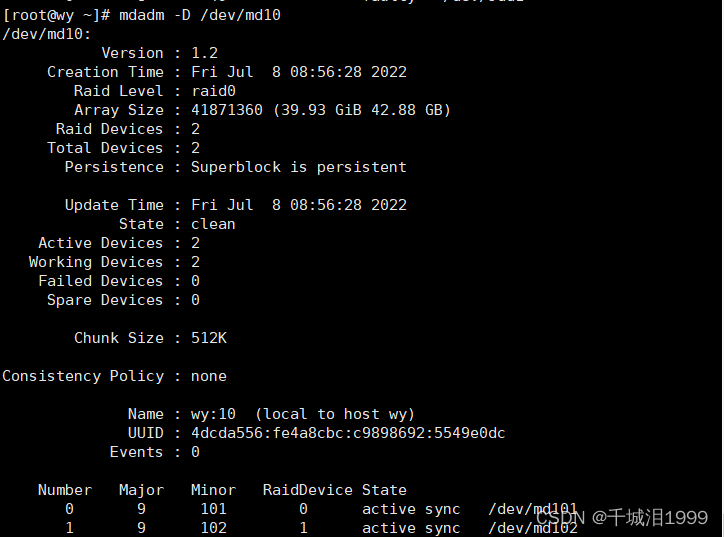Screen dimensions: 724x537
Task: Click the Total Devices label
Action: pyautogui.click(x=105, y=148)
